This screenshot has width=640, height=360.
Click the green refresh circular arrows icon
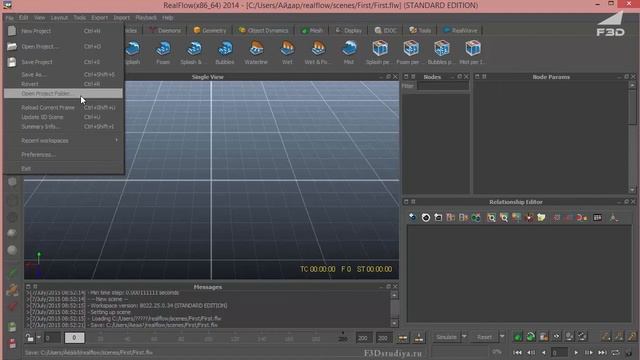point(531,337)
